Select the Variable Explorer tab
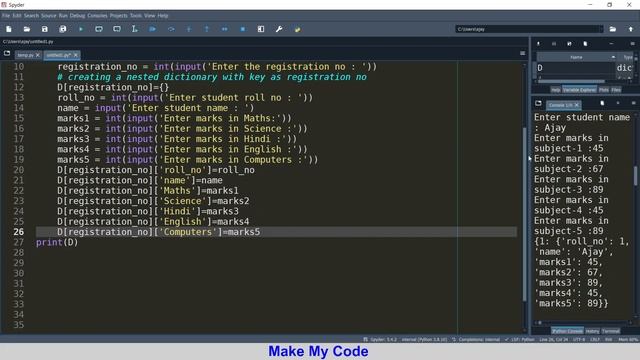640x360 pixels. tap(579, 90)
